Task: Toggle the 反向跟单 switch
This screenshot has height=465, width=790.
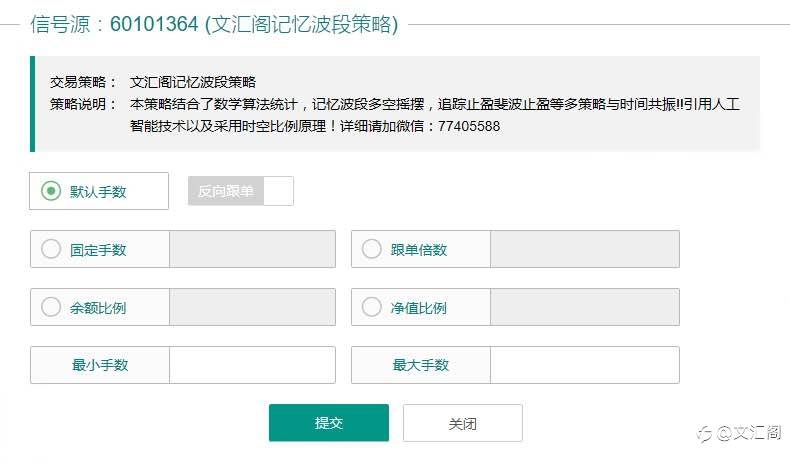Action: (241, 191)
